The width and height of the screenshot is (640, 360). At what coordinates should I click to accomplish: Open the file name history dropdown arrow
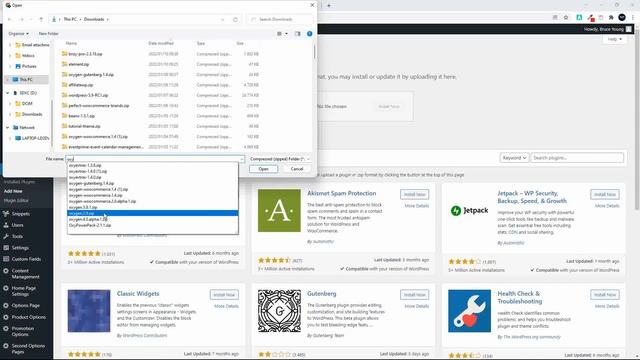(x=242, y=159)
